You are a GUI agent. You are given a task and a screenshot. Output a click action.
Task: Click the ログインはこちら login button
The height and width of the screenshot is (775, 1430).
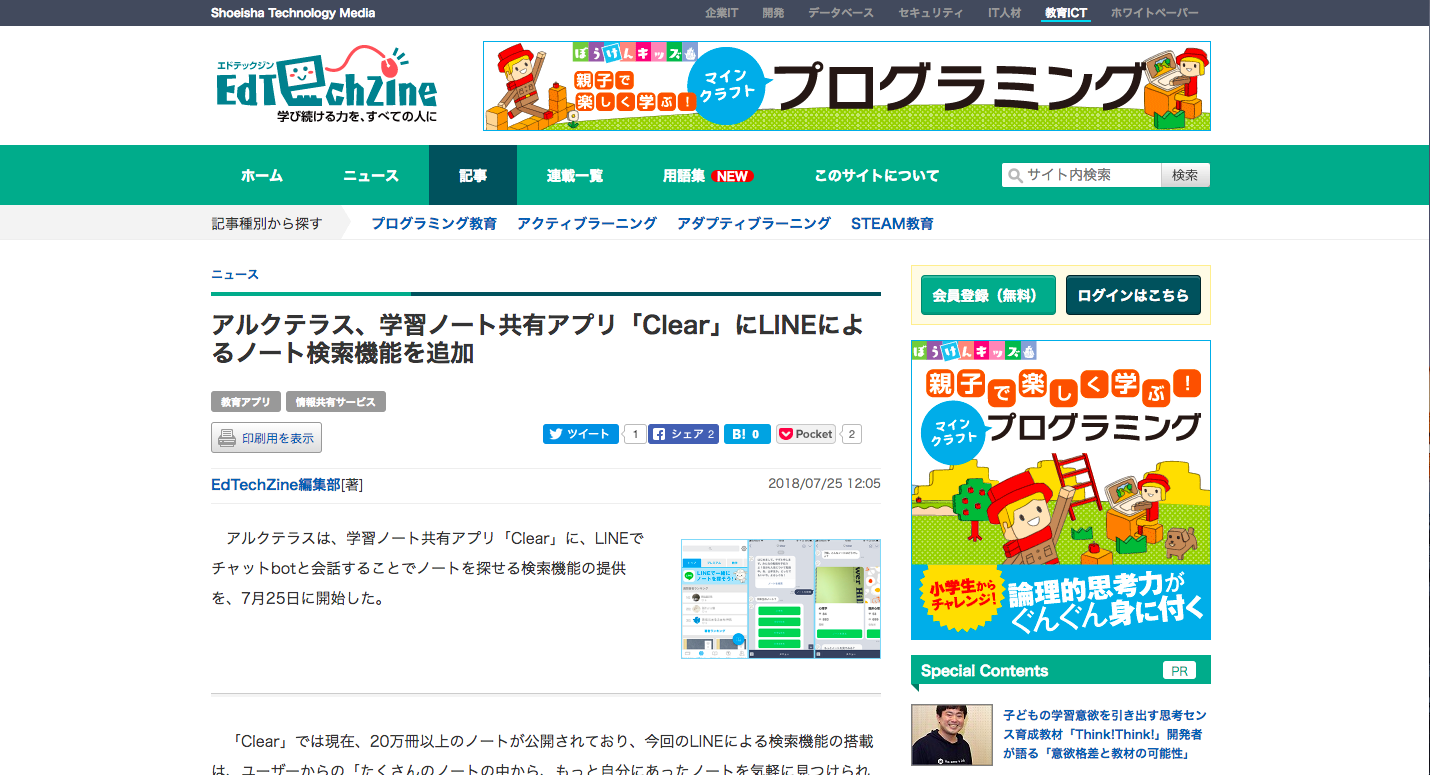pos(1133,296)
